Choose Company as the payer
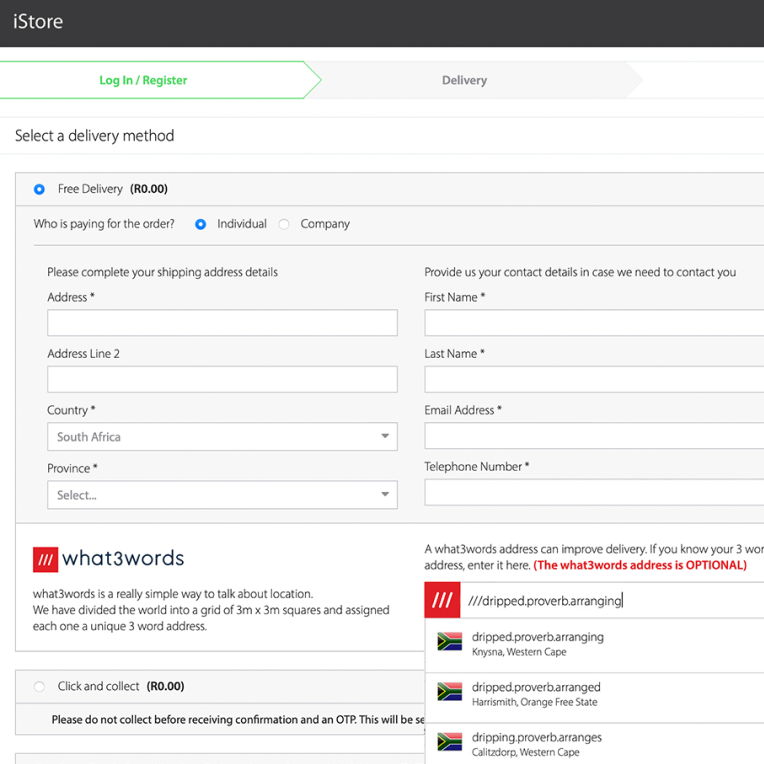This screenshot has height=764, width=764. (284, 224)
